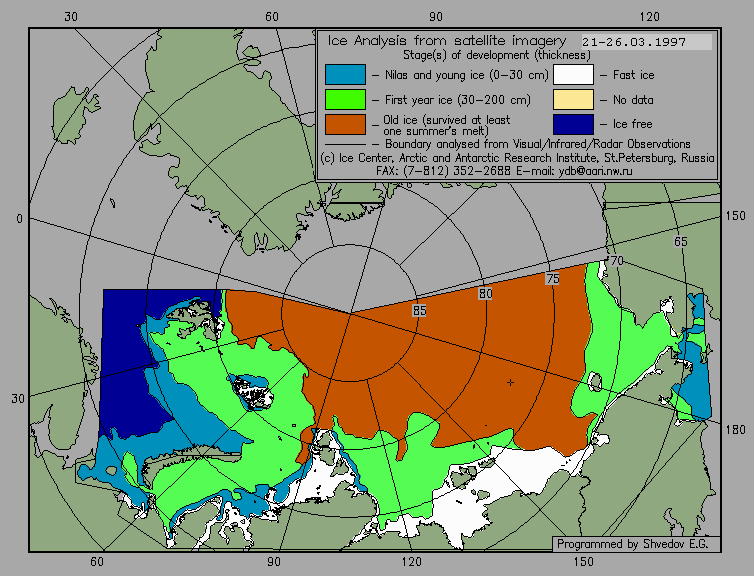Image resolution: width=754 pixels, height=576 pixels.
Task: Click the 70 latitude circle label
Action: (616, 261)
